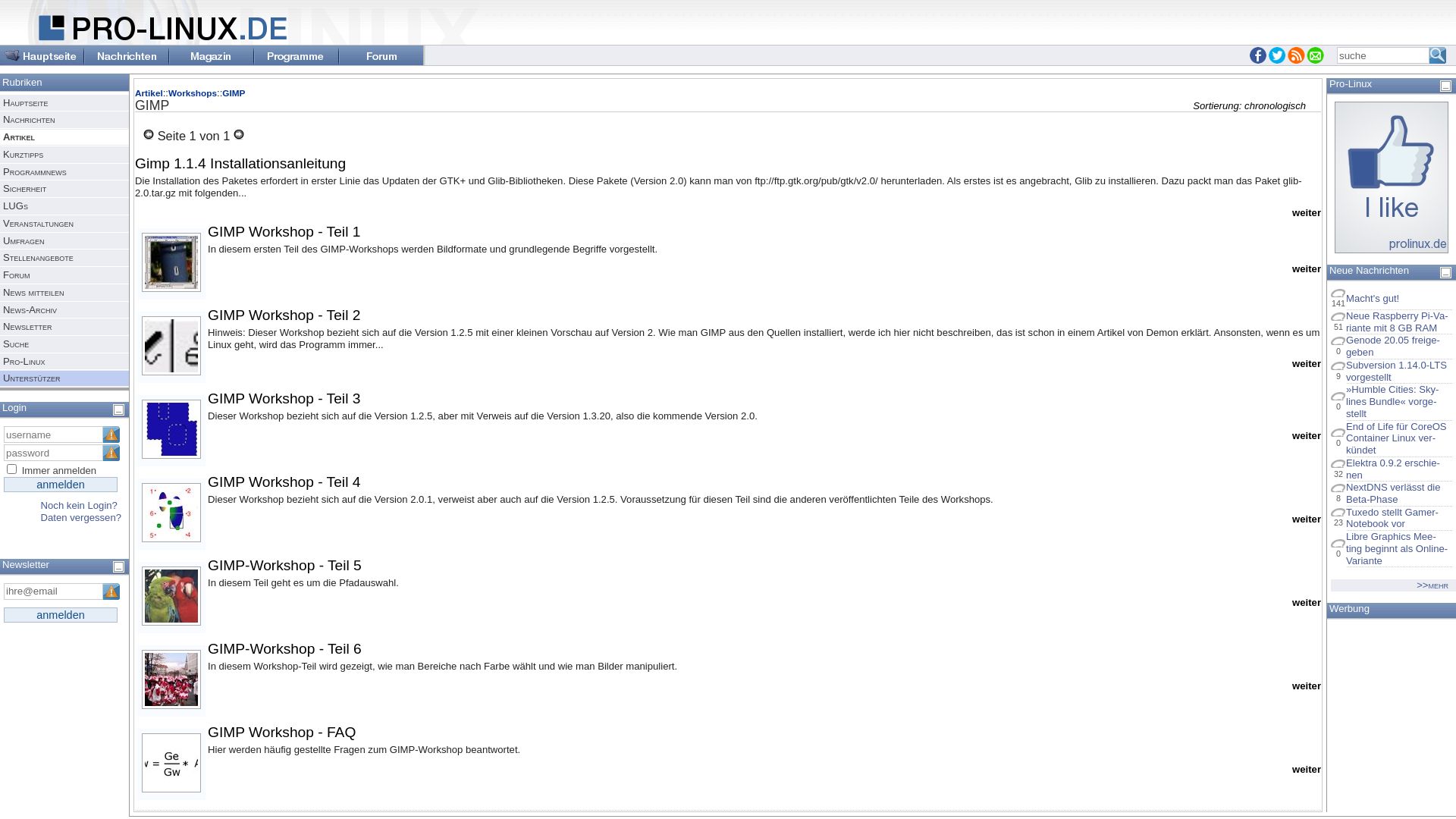Collapse the Pro-Linux sidebar box
This screenshot has width=1456, height=819.
[1446, 86]
